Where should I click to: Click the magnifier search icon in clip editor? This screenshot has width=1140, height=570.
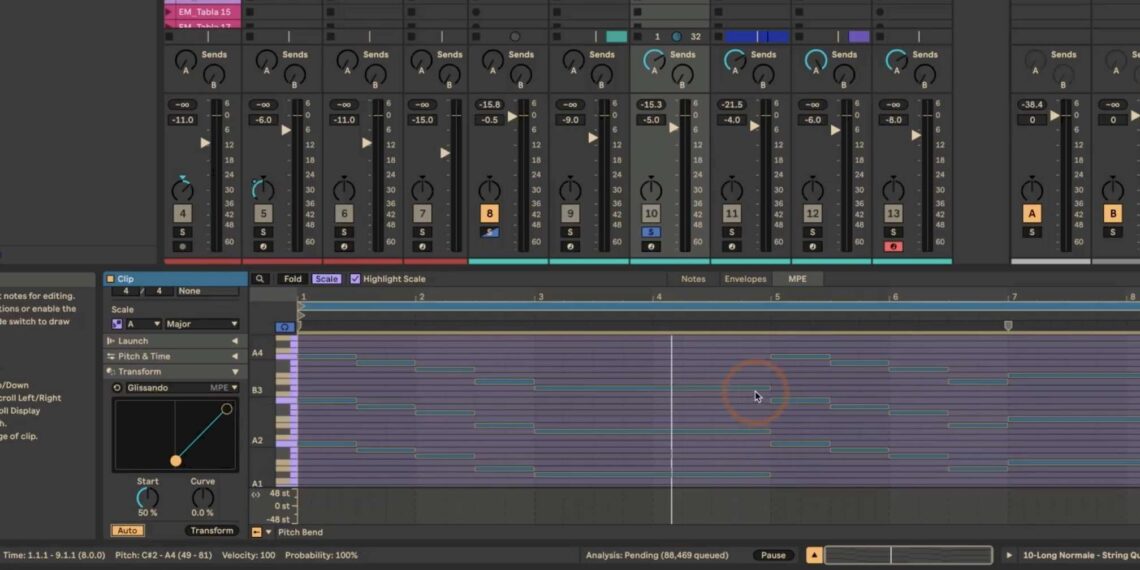coord(260,279)
